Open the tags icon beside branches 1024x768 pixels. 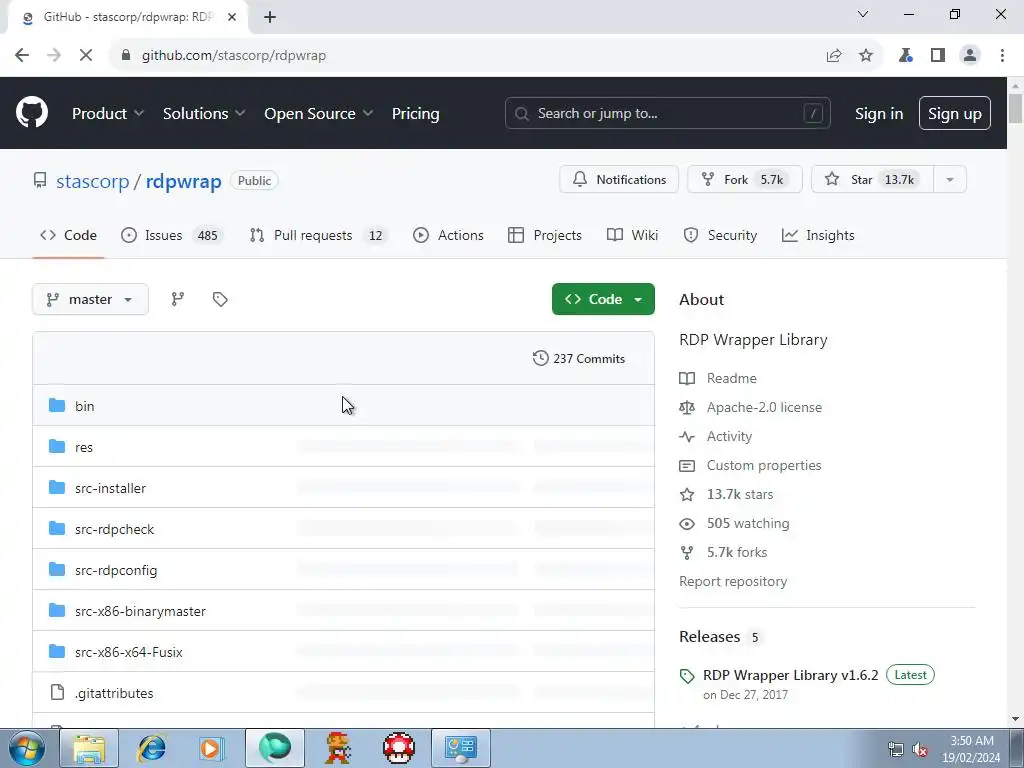(x=220, y=299)
